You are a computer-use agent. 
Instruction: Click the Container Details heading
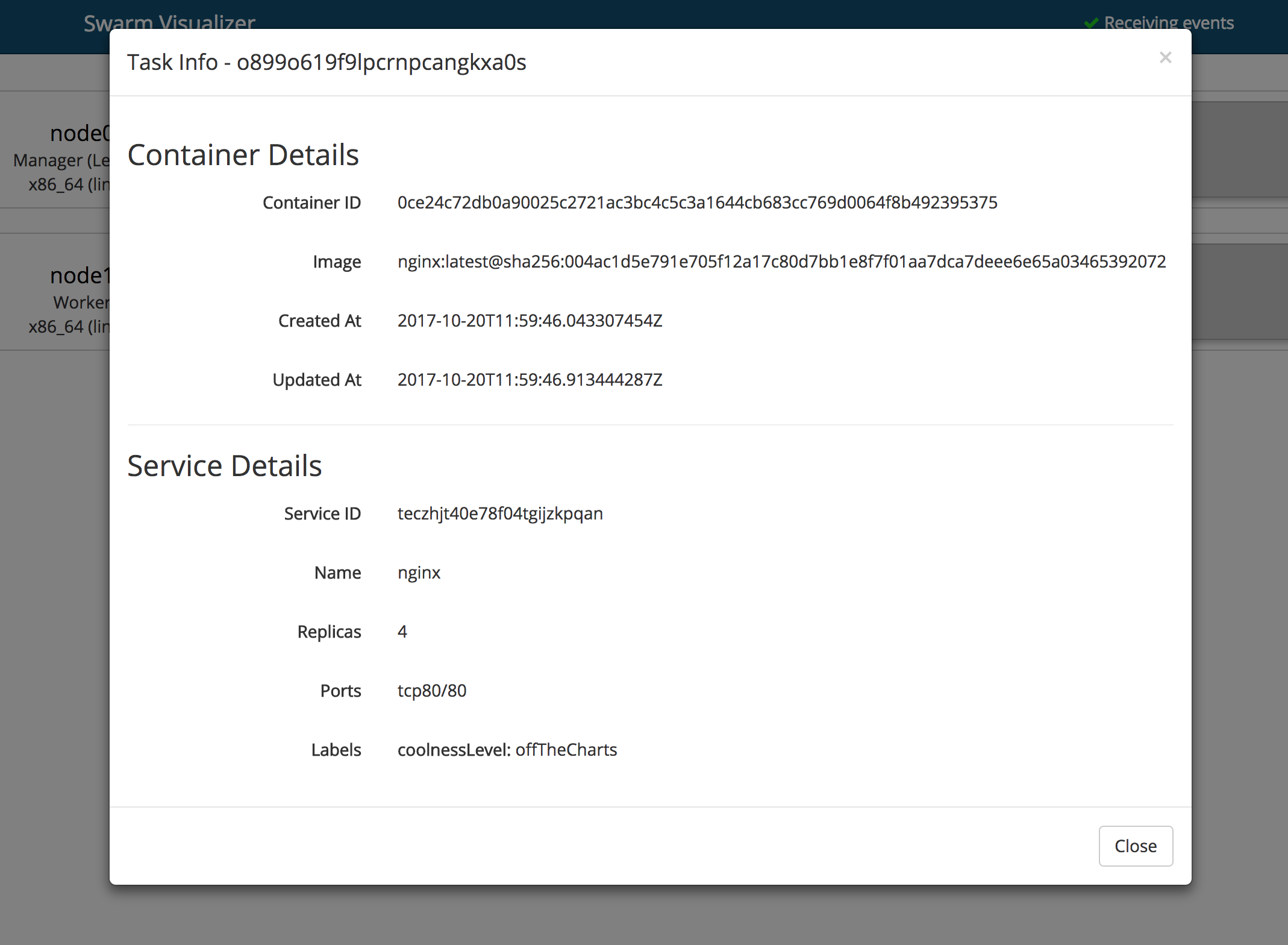(x=243, y=155)
